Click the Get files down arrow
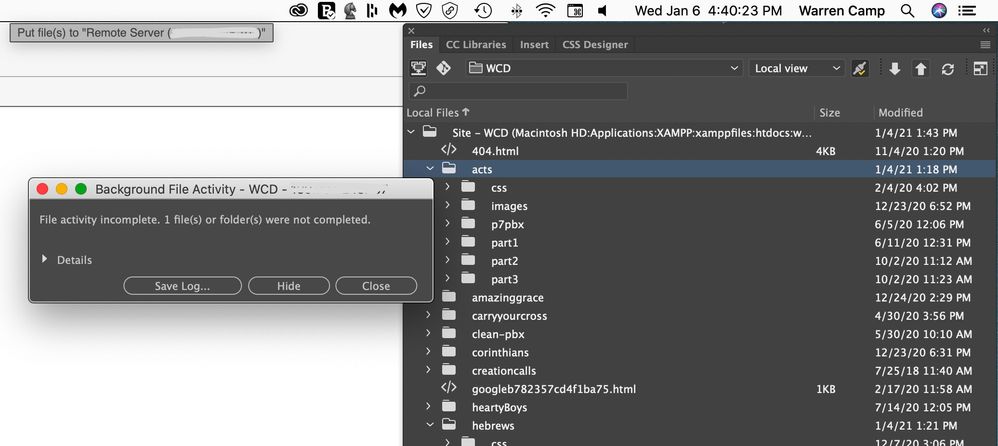 click(x=895, y=69)
